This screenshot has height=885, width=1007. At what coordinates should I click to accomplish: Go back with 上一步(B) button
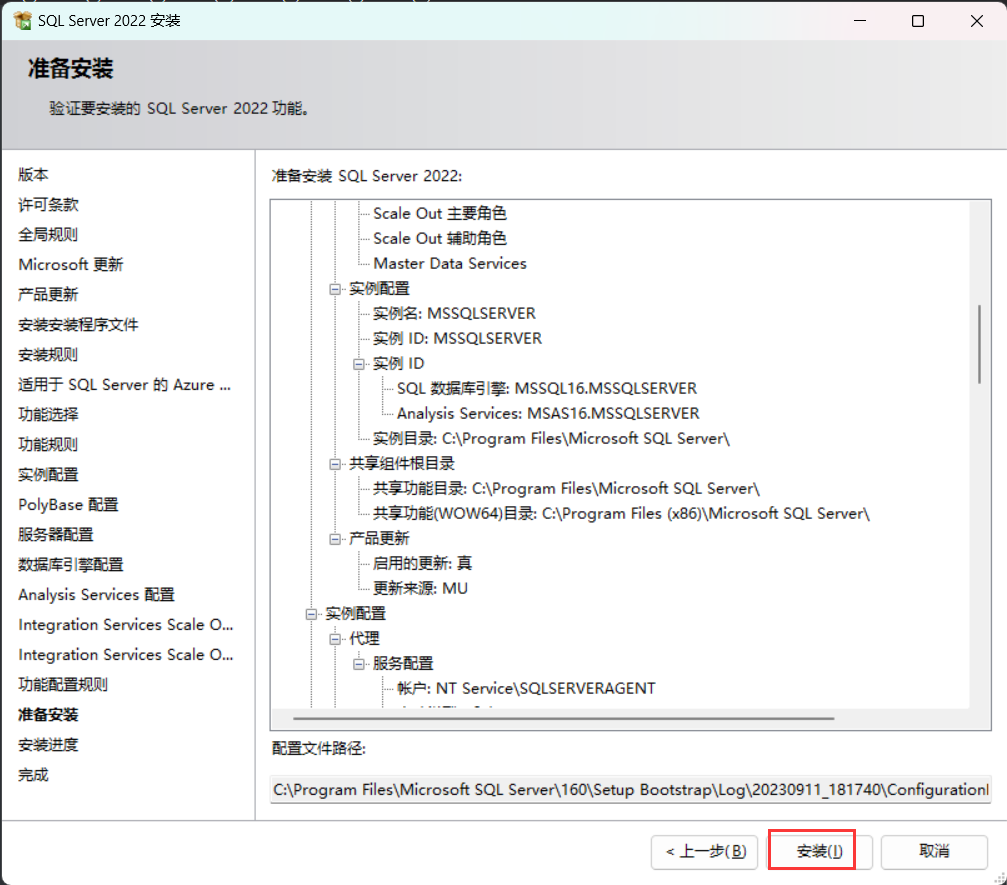pyautogui.click(x=705, y=852)
